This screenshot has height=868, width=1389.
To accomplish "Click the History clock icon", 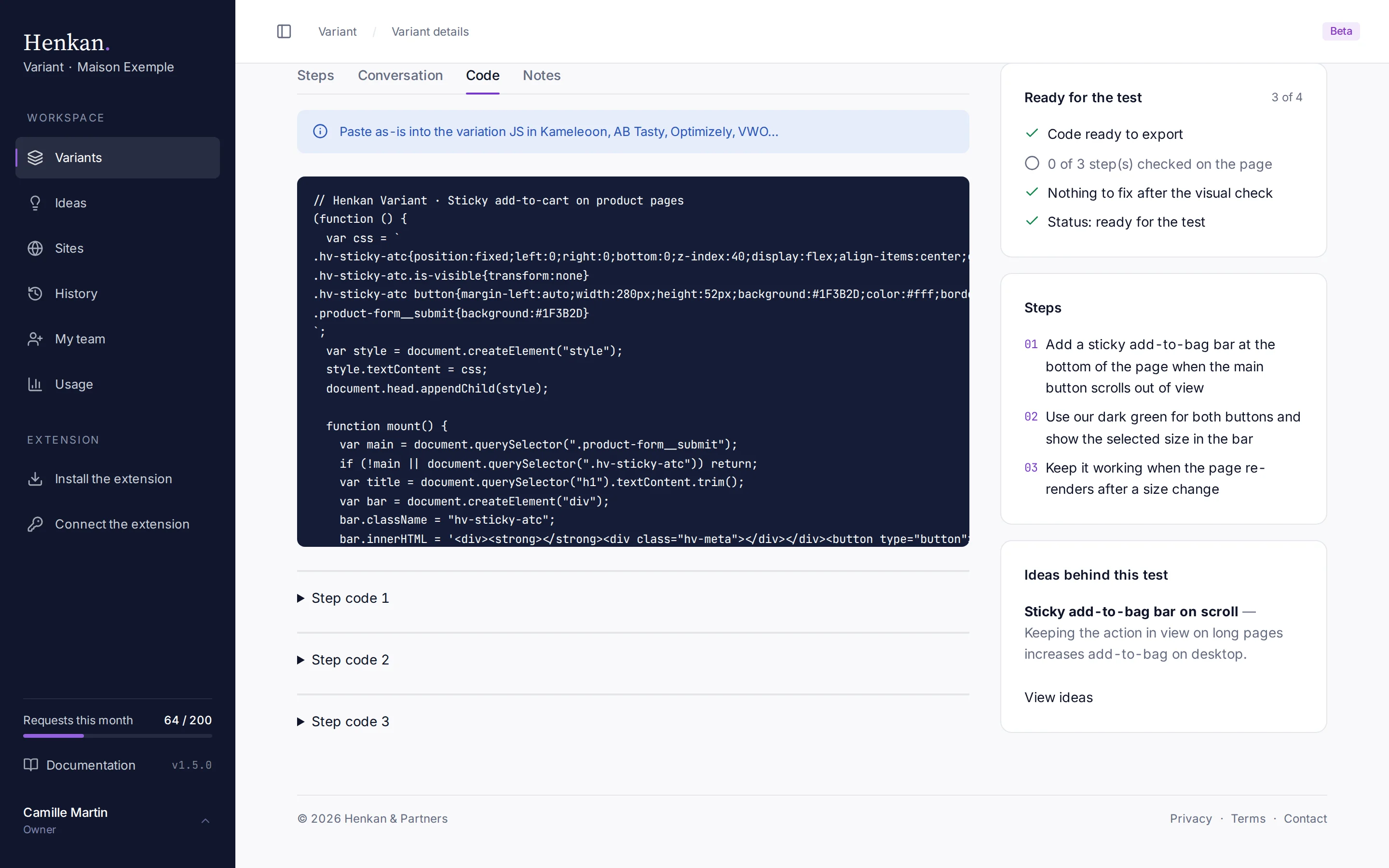I will (35, 294).
